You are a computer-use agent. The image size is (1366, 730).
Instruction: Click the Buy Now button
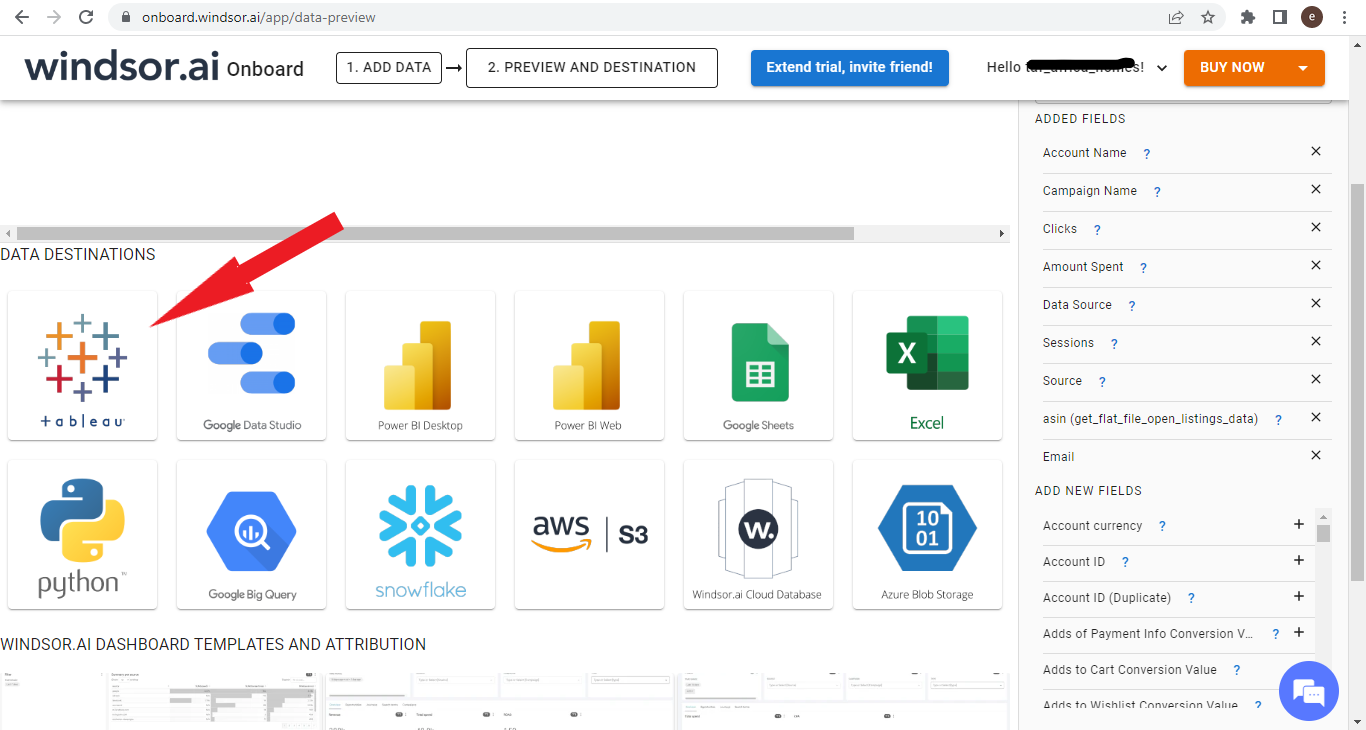click(1232, 68)
